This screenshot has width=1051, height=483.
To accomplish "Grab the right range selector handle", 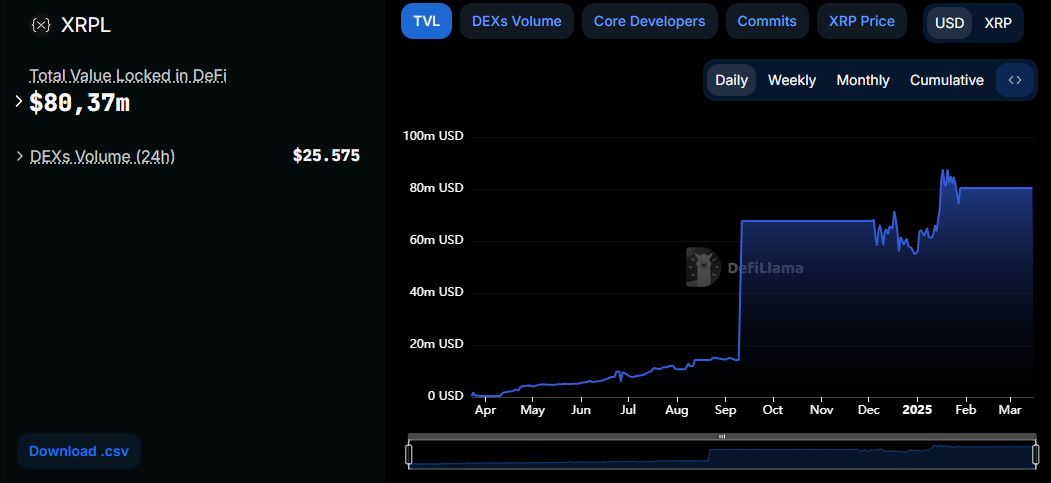I will coord(1036,454).
